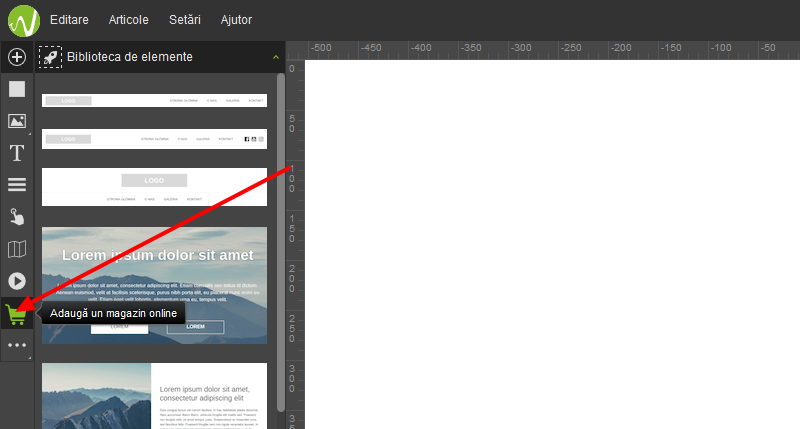Click the library panel vertical scrollbar

(x=281, y=242)
